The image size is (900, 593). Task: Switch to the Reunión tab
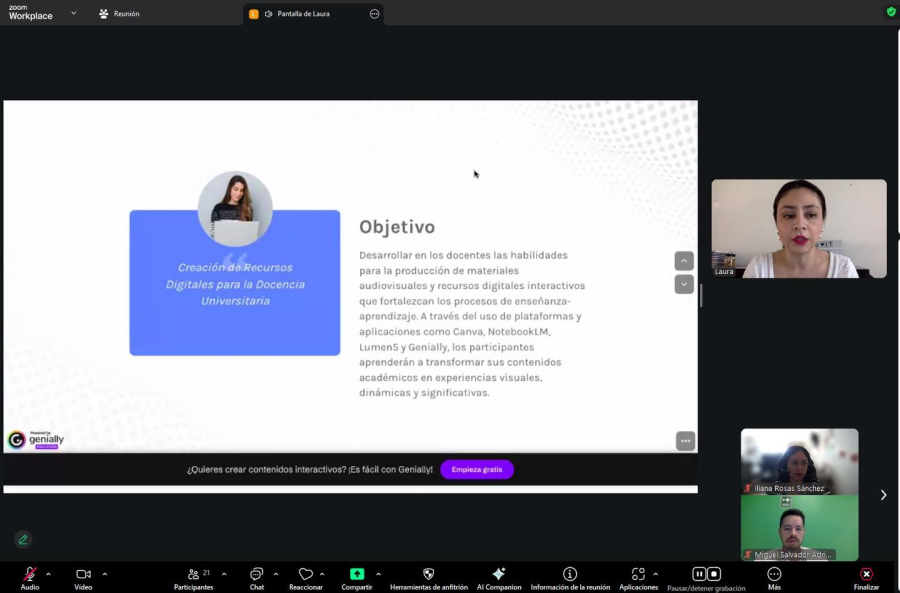119,14
